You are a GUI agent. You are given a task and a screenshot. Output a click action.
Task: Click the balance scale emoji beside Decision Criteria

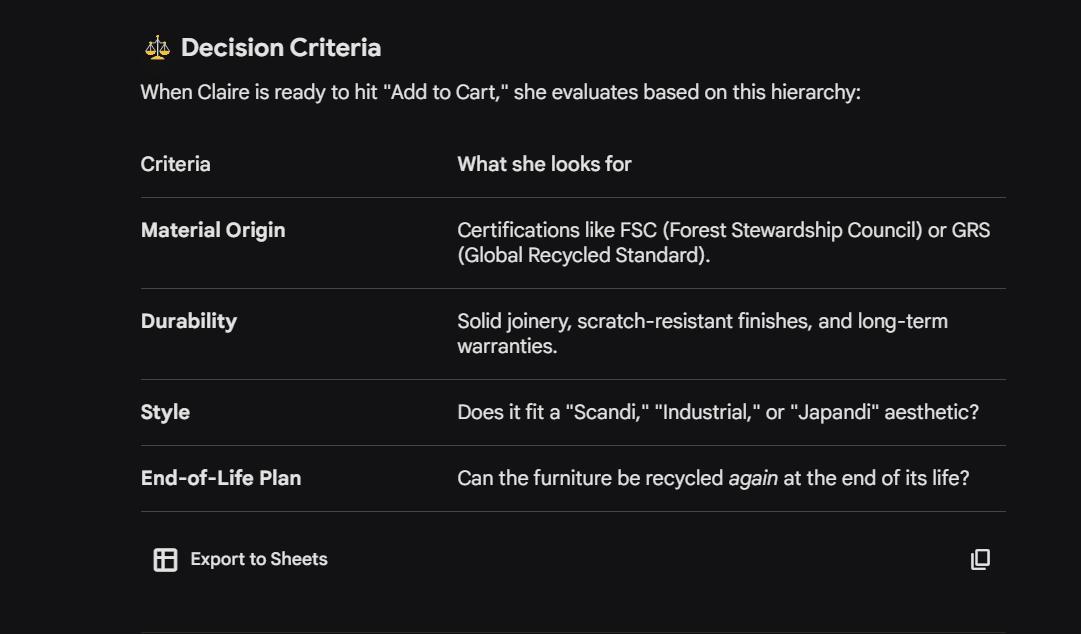click(155, 46)
